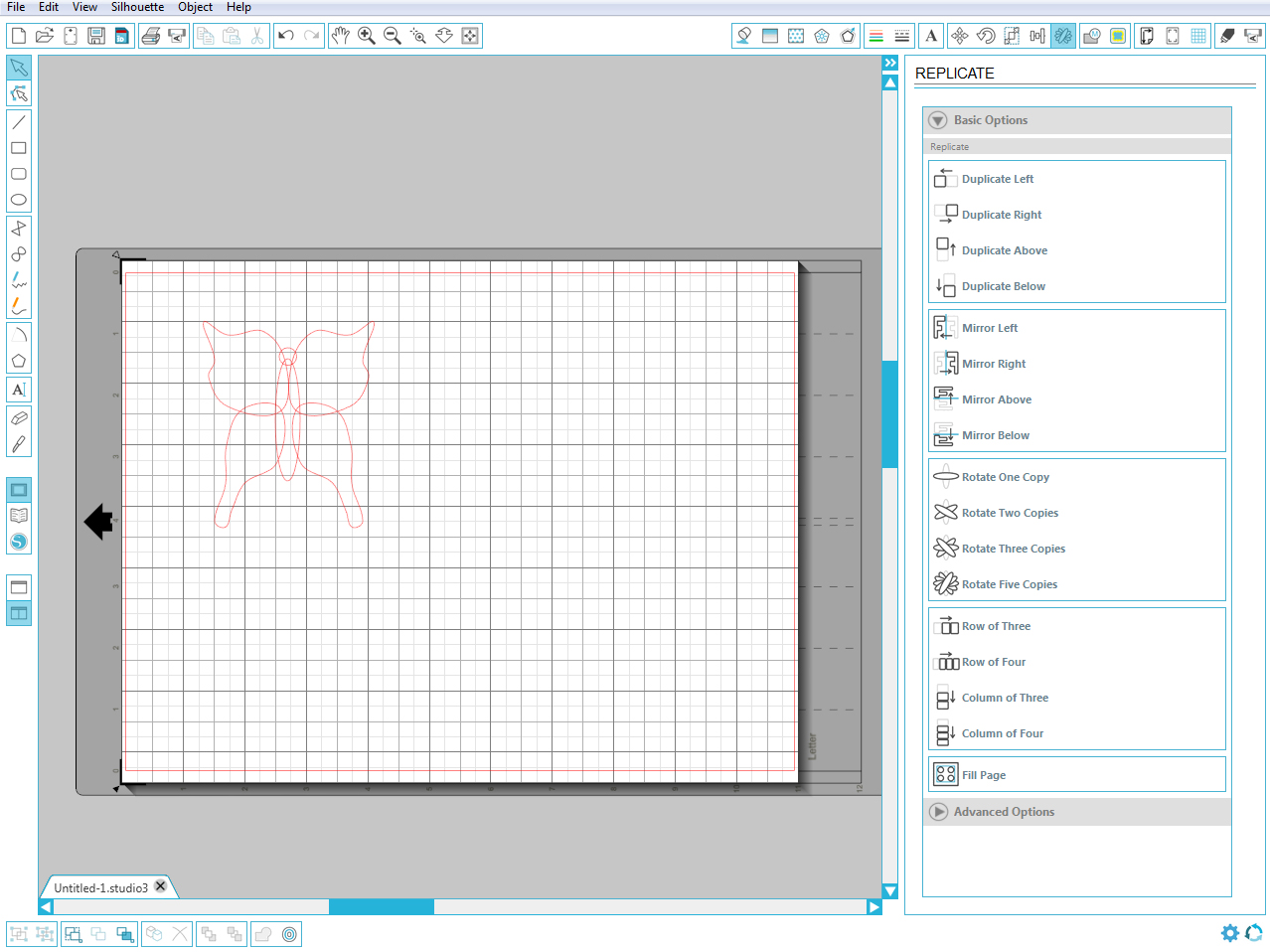1270x952 pixels.
Task: Switch to the Untitled-1.studio3 tab
Action: pos(100,888)
